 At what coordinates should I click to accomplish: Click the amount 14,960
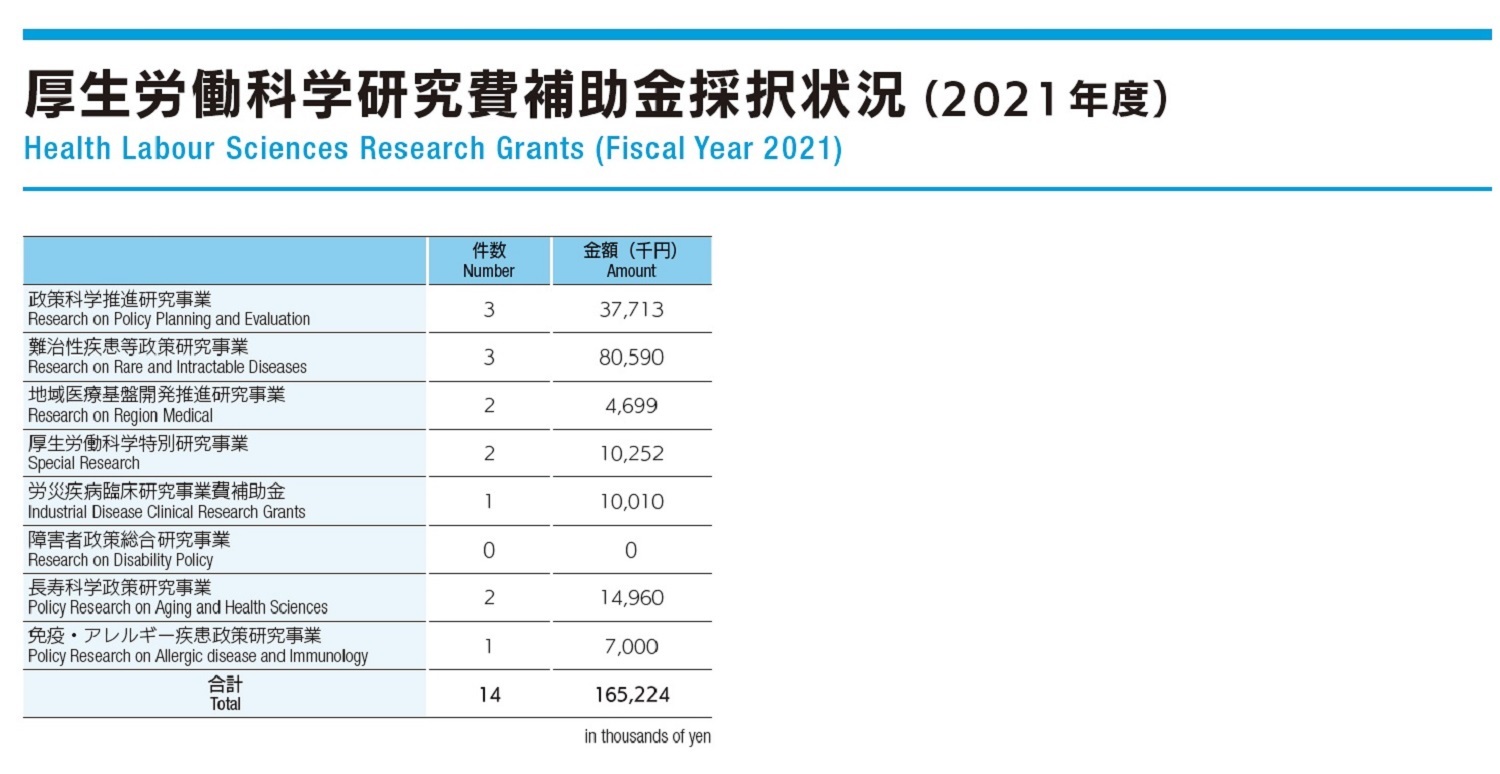point(631,598)
